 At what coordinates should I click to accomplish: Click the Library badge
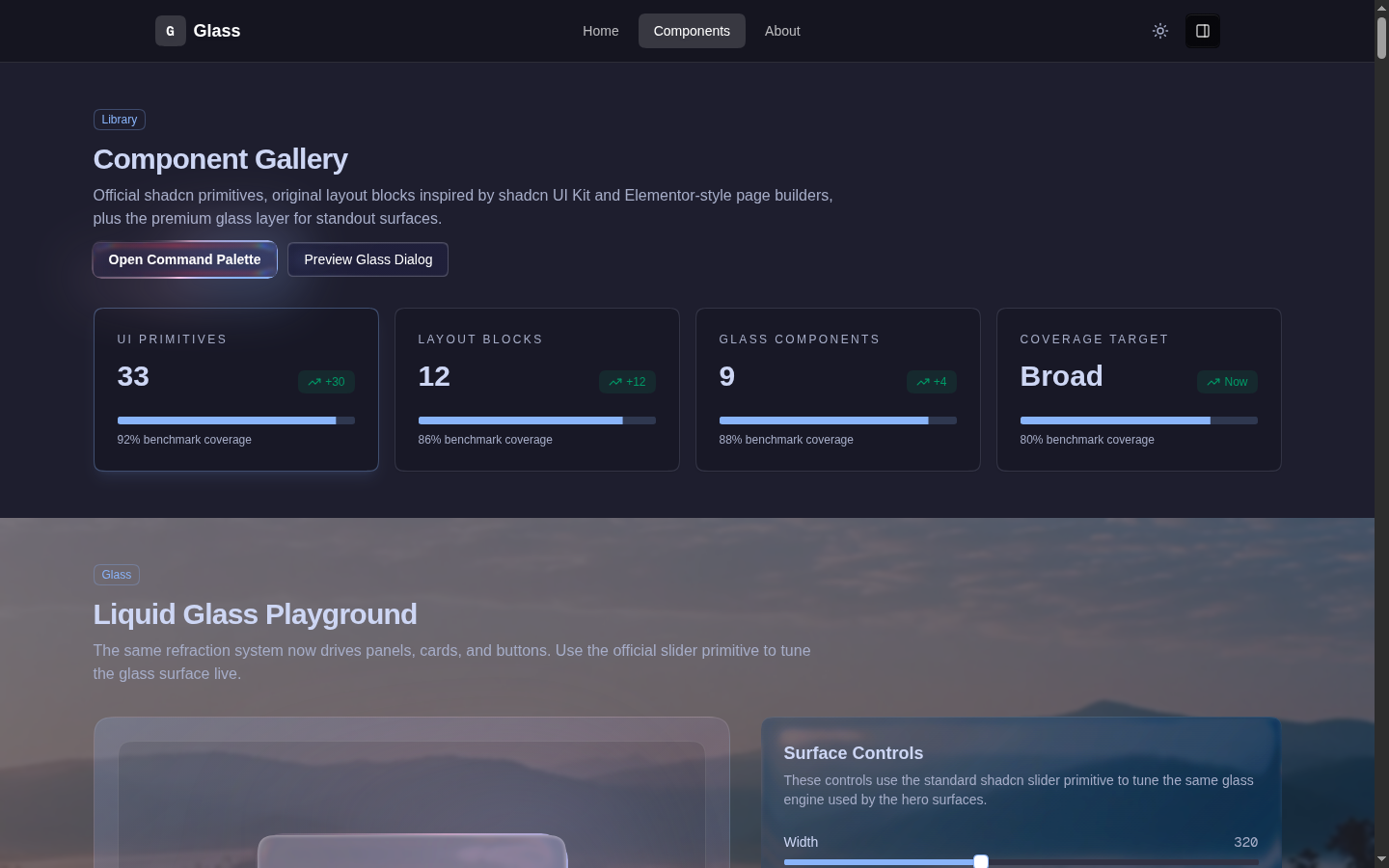pyautogui.click(x=120, y=120)
